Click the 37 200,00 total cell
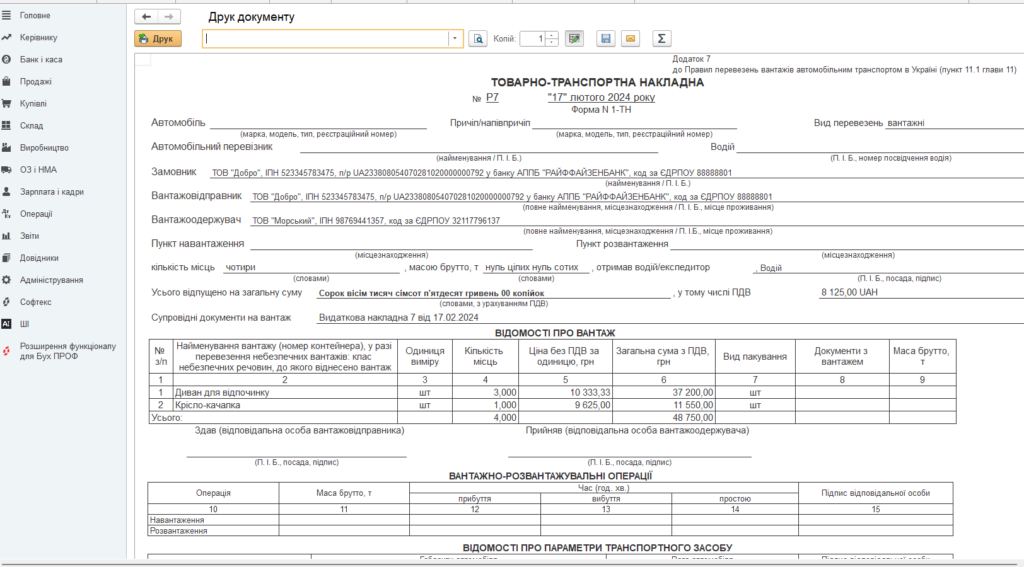The width and height of the screenshot is (1024, 567). (664, 393)
